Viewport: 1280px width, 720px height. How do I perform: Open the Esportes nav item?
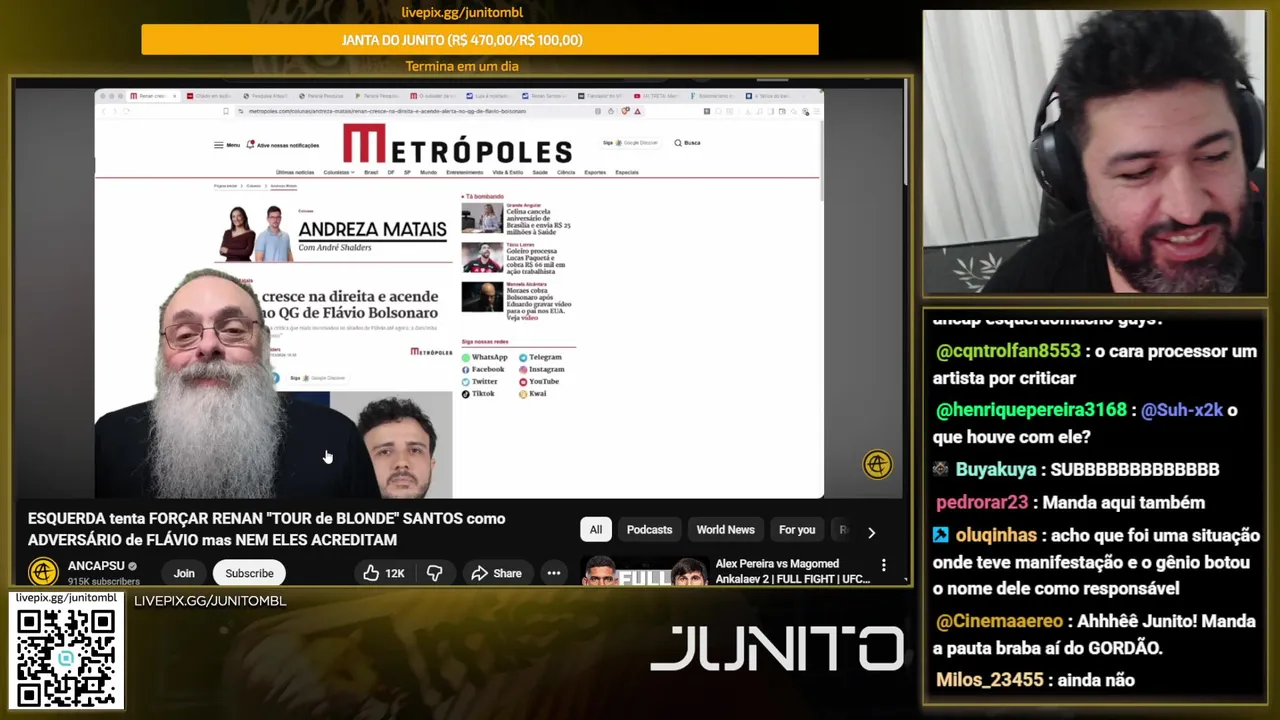(595, 172)
